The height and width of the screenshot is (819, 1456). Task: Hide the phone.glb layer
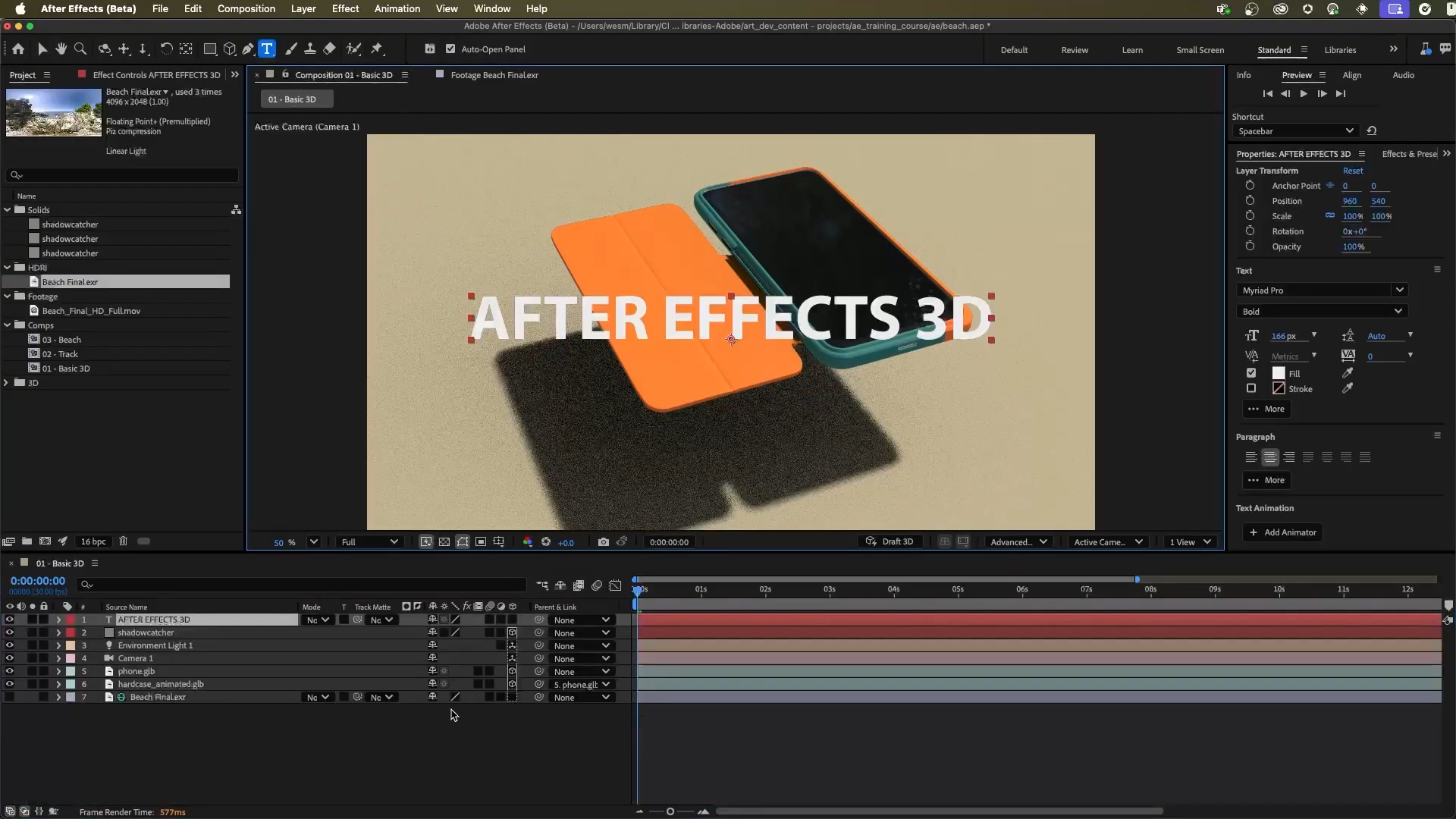point(9,671)
